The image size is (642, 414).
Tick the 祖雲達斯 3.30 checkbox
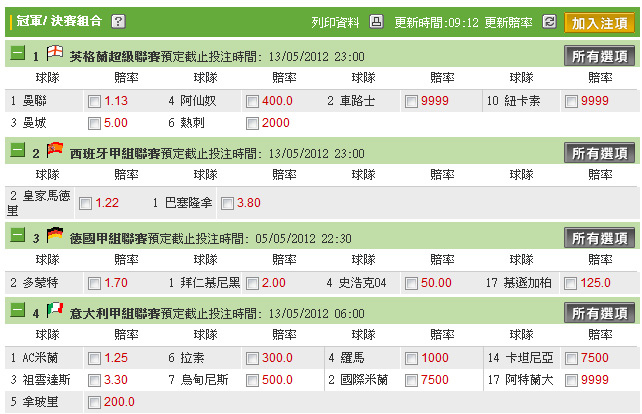pyautogui.click(x=94, y=380)
